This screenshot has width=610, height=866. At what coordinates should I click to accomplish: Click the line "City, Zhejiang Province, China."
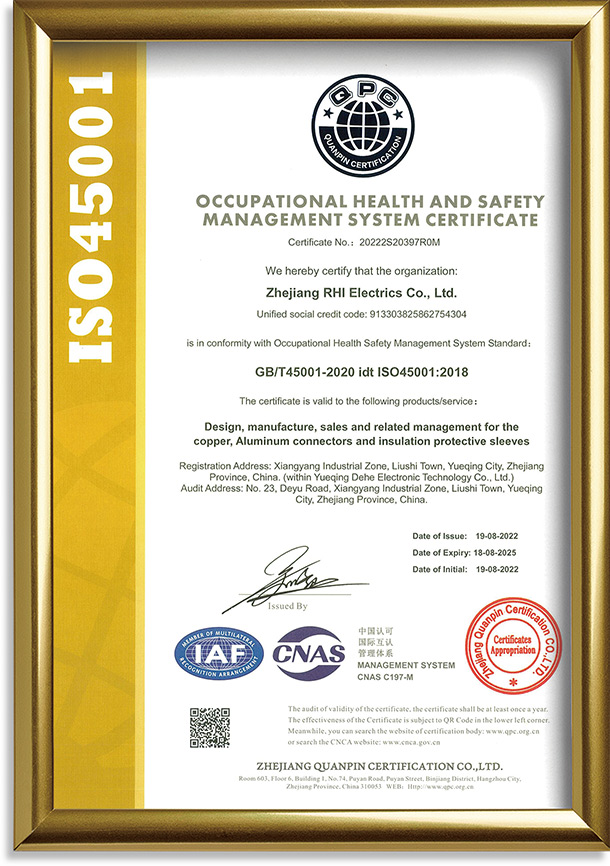[x=361, y=500]
